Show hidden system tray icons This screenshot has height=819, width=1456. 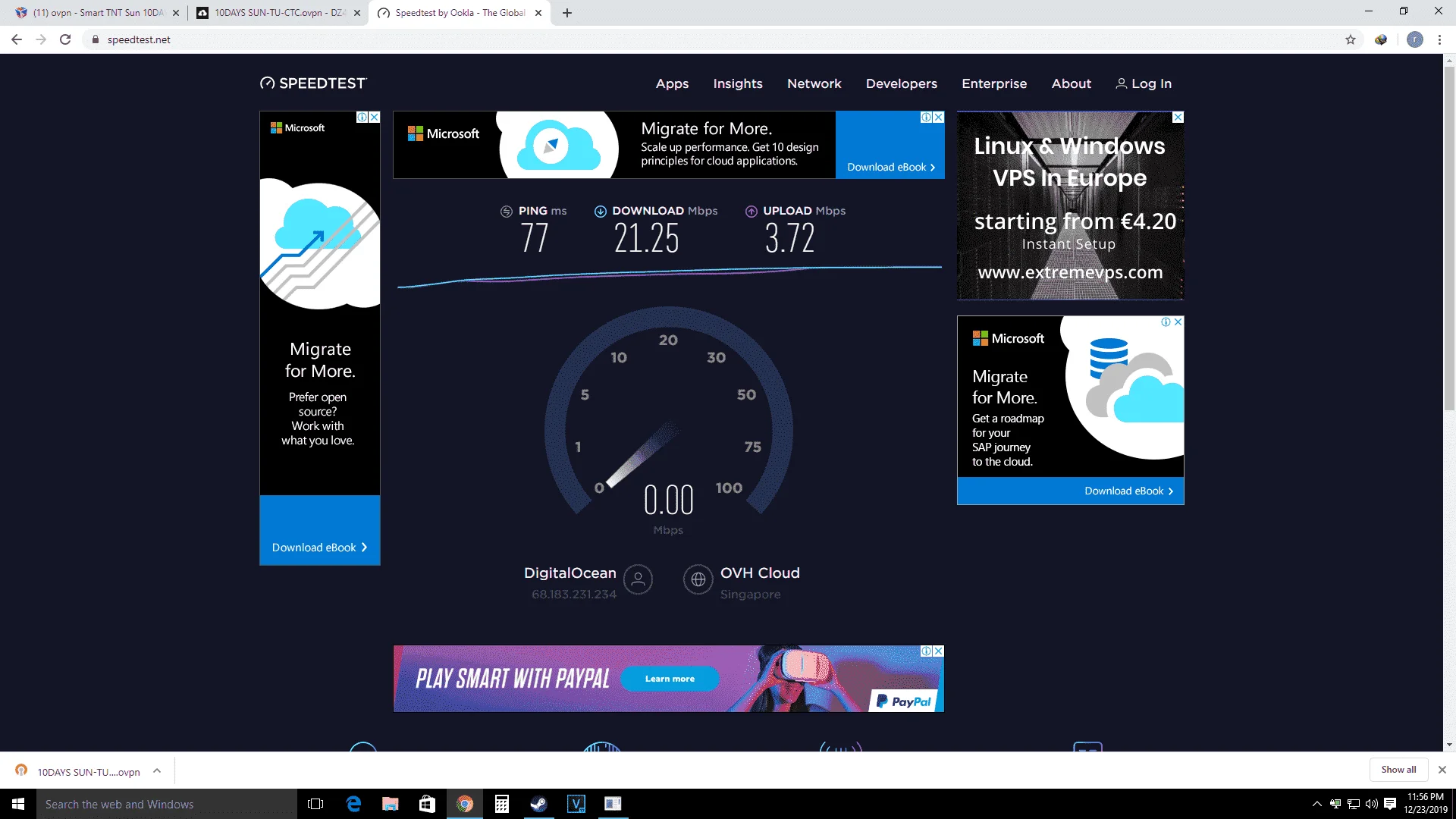click(x=1317, y=804)
